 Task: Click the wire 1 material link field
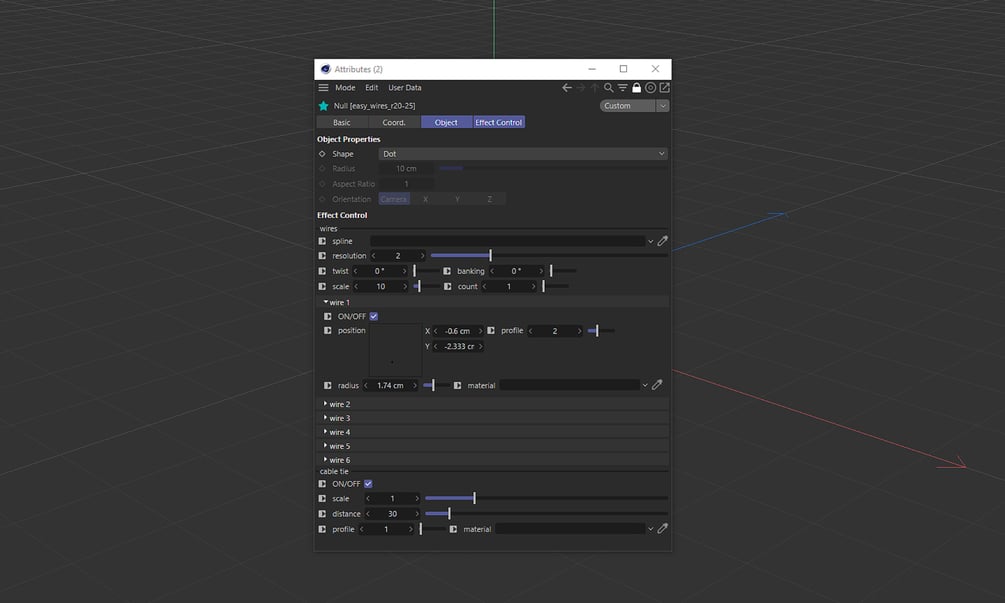tap(569, 385)
